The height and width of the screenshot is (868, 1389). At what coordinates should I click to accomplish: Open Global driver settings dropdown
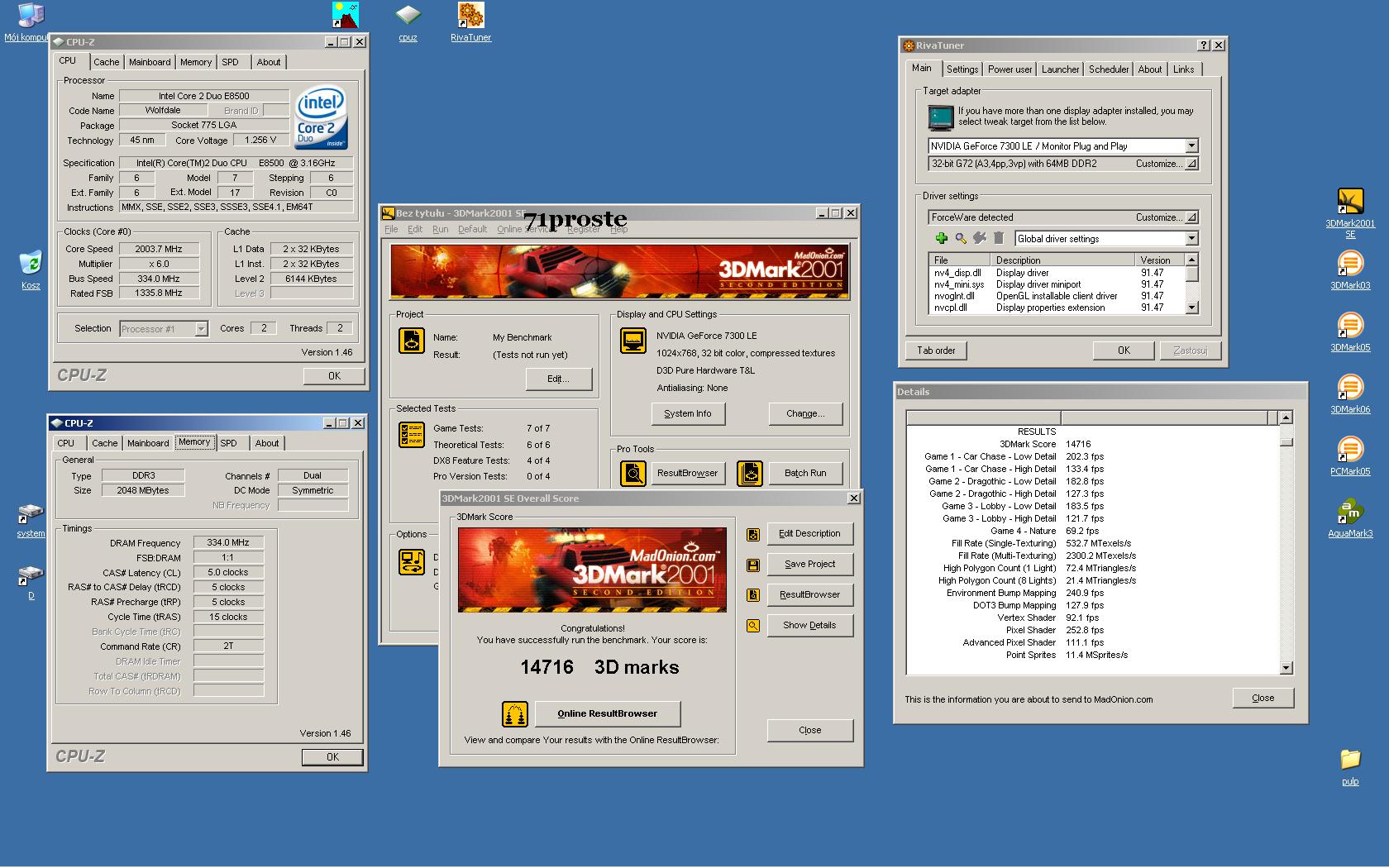tap(1191, 238)
